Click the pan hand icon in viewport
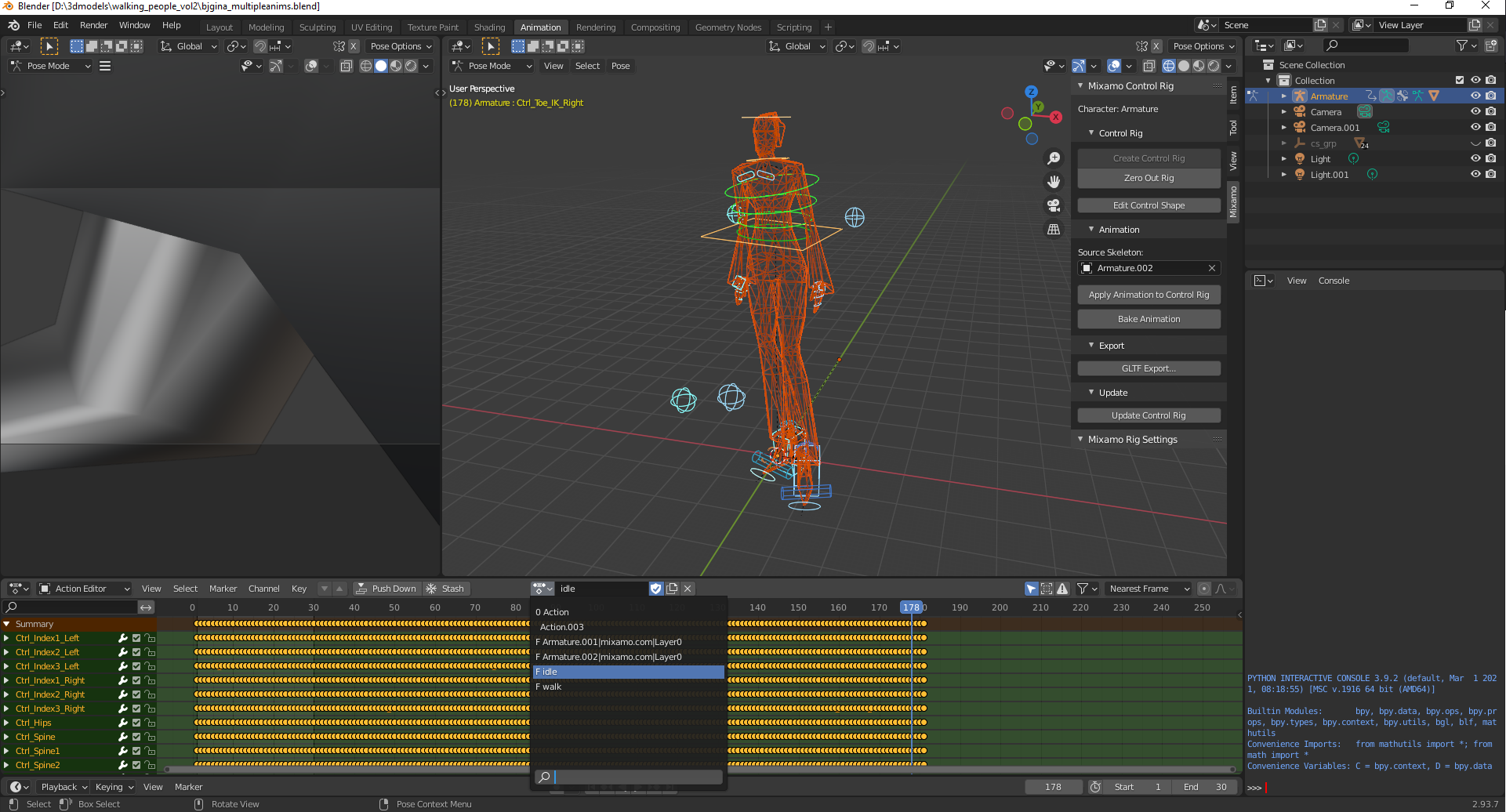Viewport: 1506px width, 812px height. point(1054,182)
